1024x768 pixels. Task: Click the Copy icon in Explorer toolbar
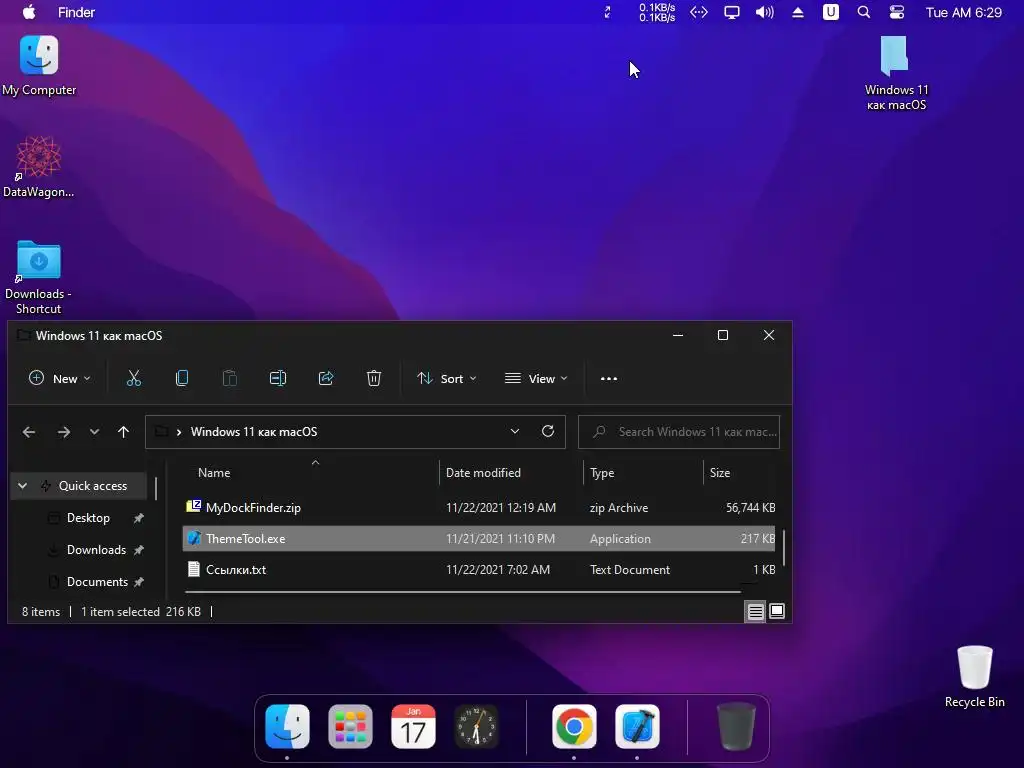pyautogui.click(x=182, y=378)
